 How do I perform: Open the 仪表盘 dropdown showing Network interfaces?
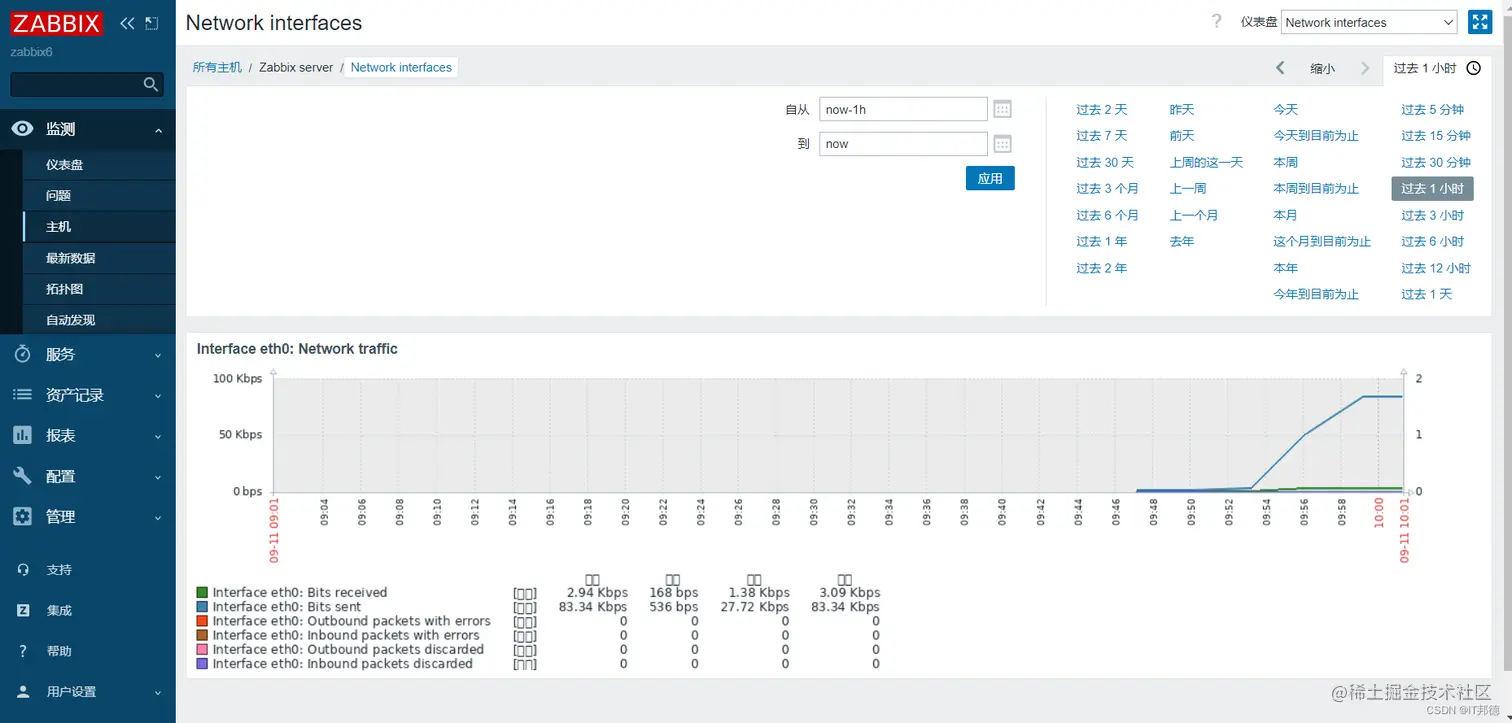(x=1369, y=22)
